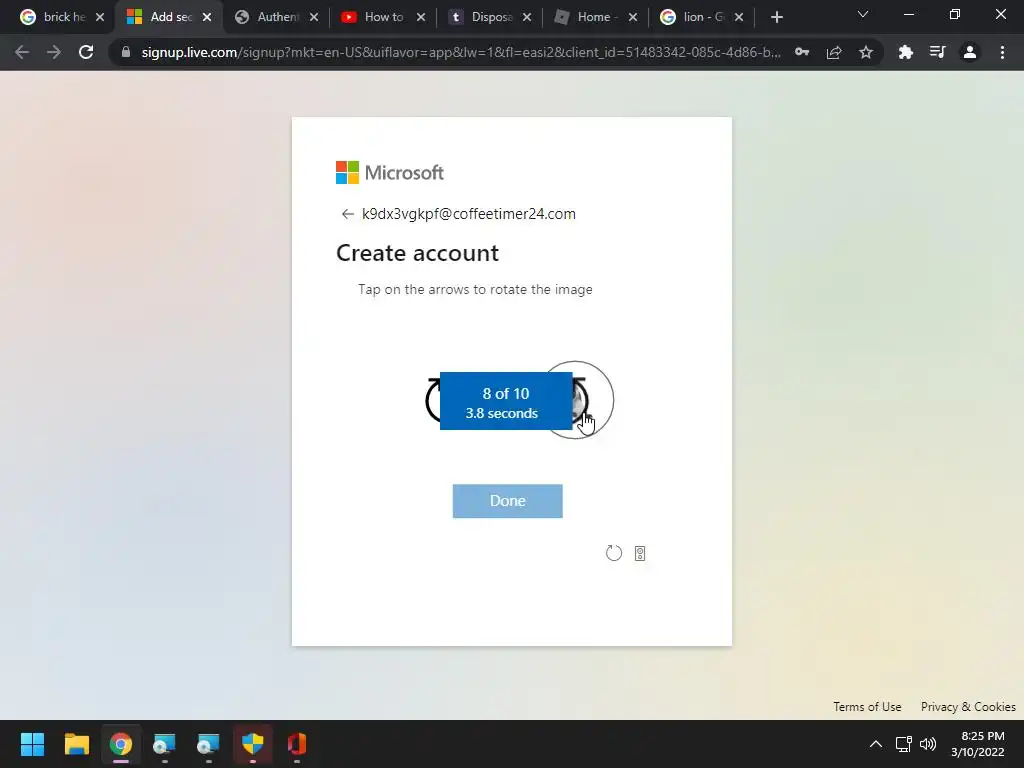
Task: Click the address bar URL
Action: tap(460, 52)
